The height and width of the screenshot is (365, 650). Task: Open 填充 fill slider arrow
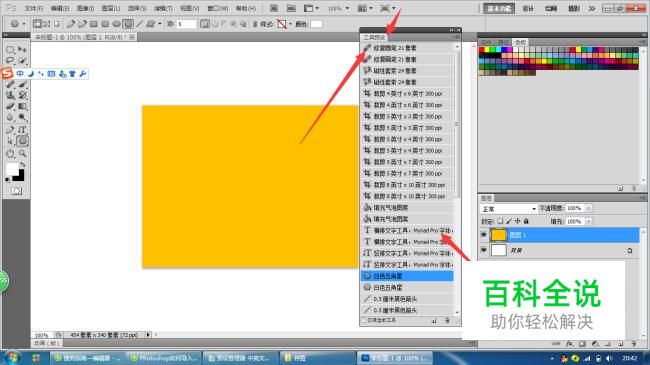[588, 221]
